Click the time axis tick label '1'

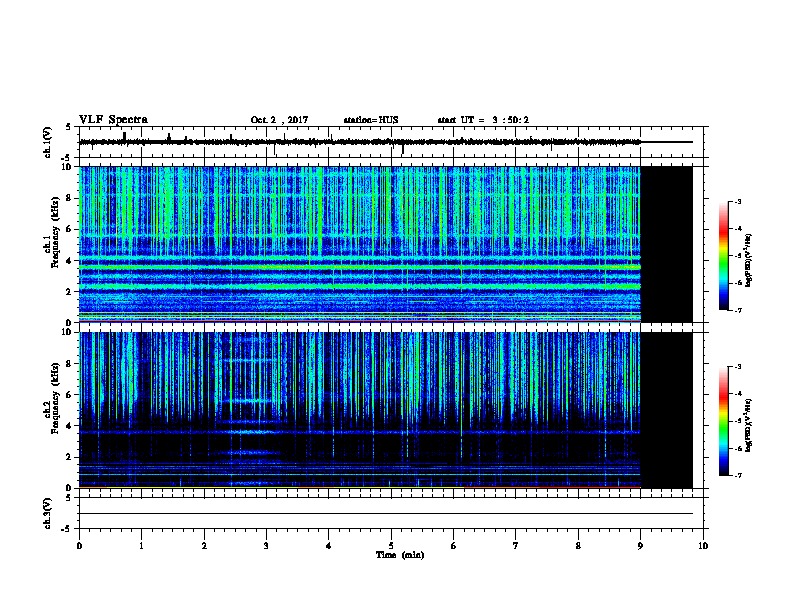pos(141,546)
